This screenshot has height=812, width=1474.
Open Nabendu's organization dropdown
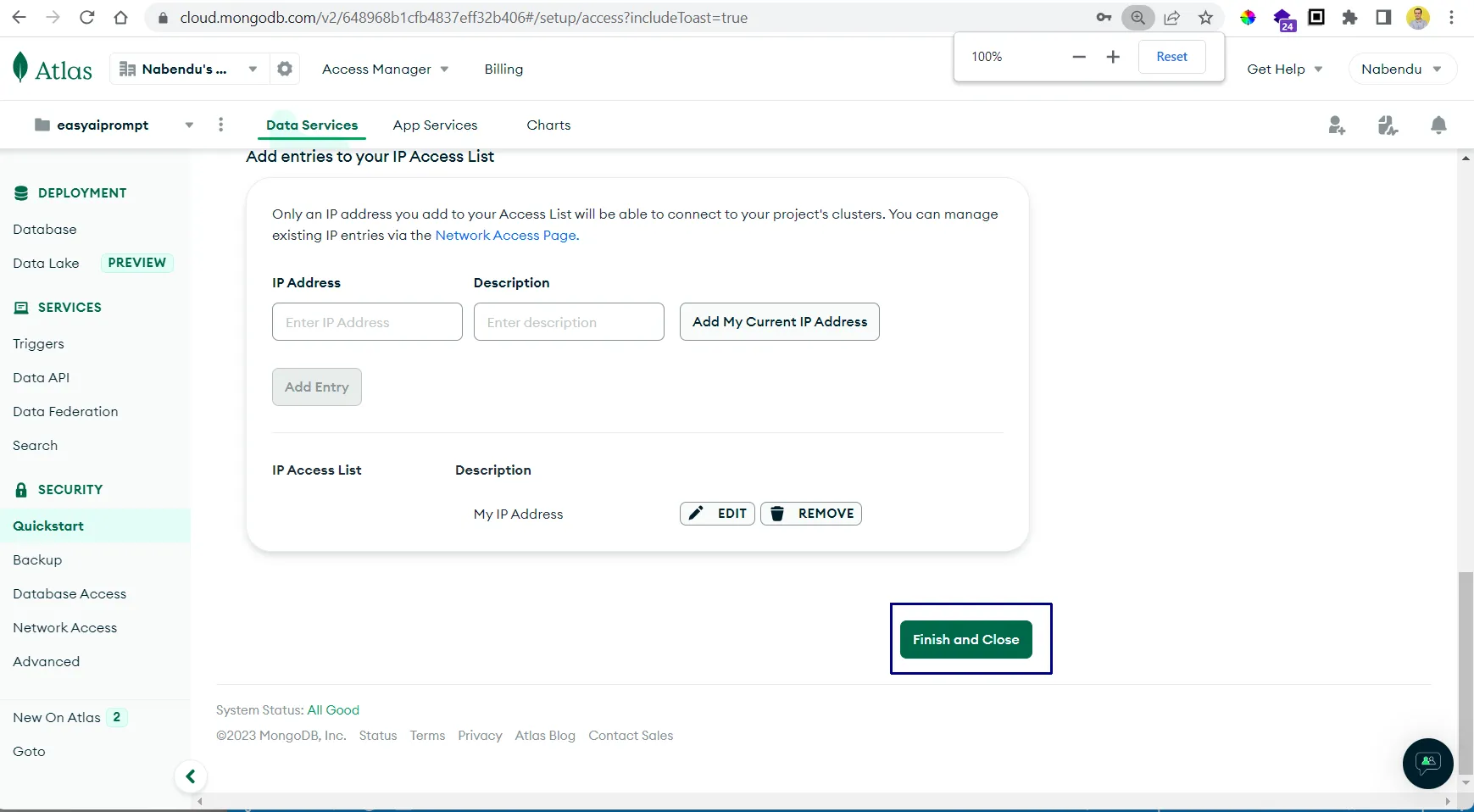click(x=188, y=69)
